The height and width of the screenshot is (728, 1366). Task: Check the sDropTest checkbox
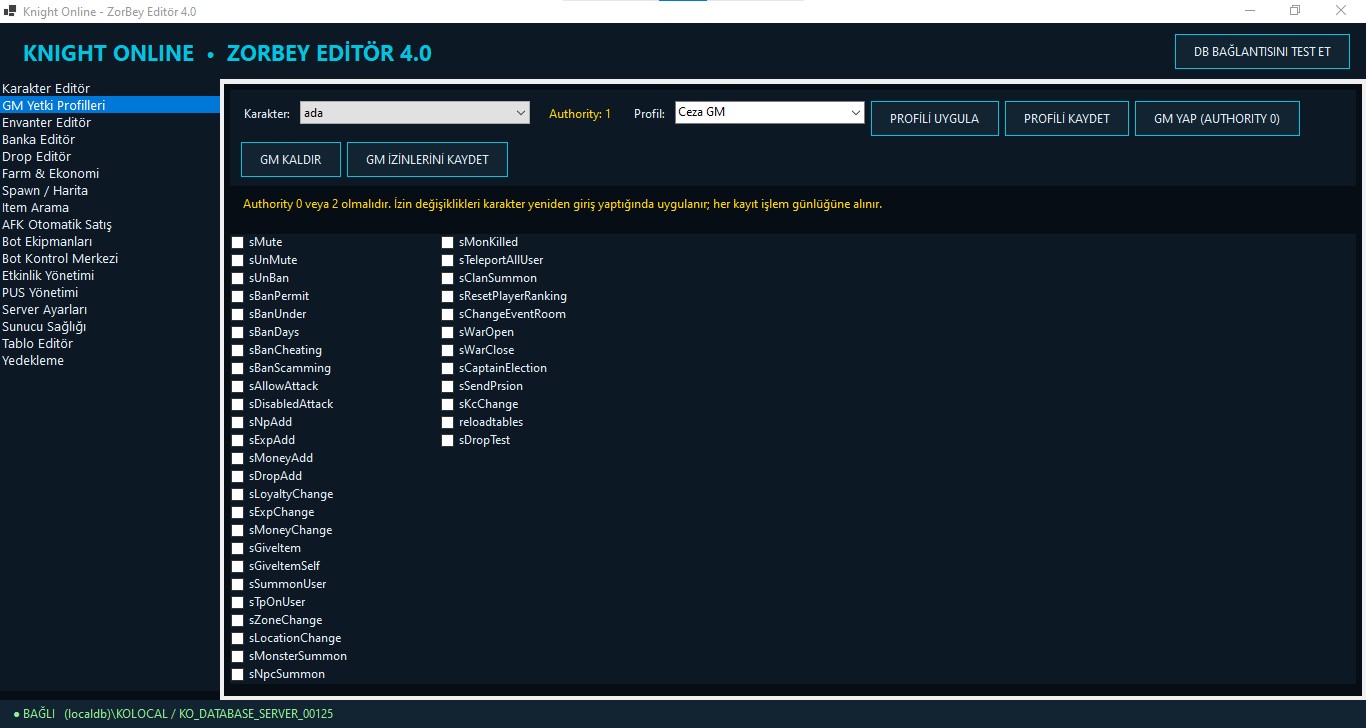(x=448, y=440)
